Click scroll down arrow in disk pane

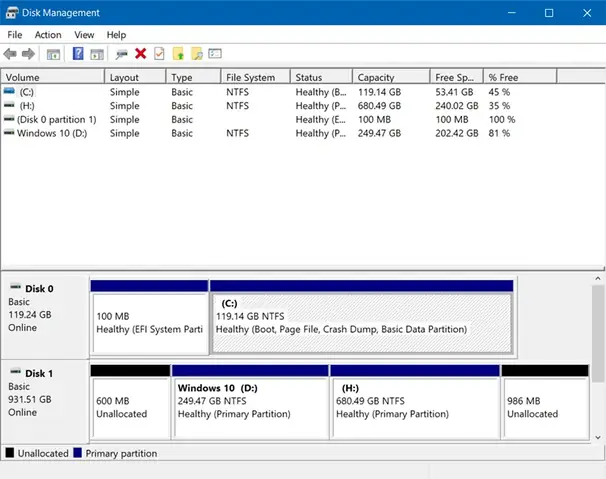(x=597, y=437)
